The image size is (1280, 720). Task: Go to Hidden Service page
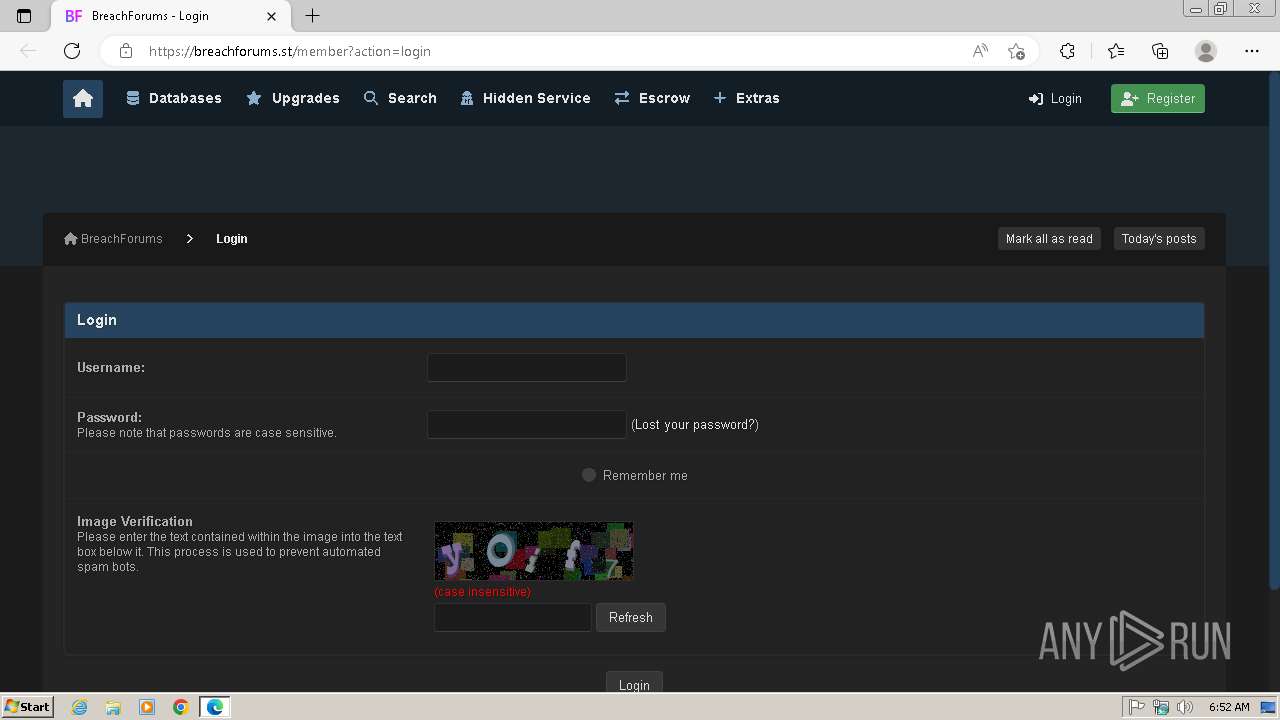pos(525,98)
